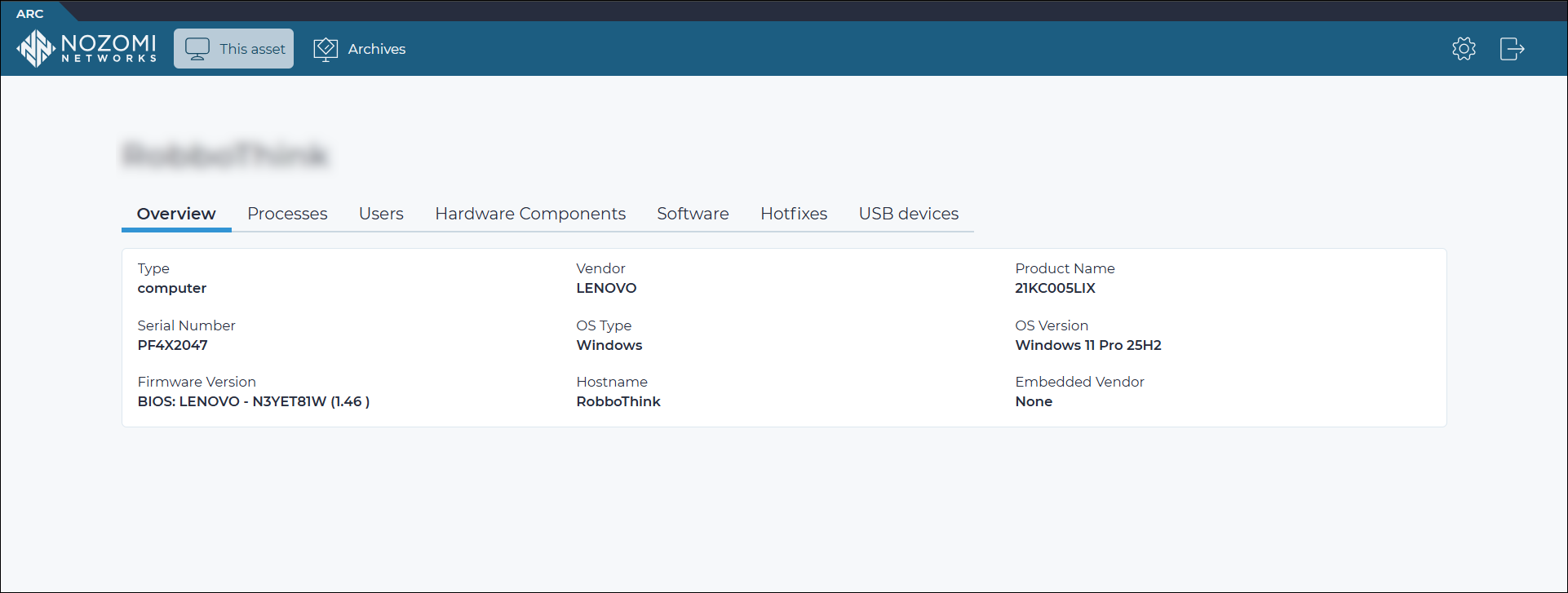This screenshot has width=1568, height=593.
Task: Select Firmware Version BIOS value
Action: click(x=253, y=401)
